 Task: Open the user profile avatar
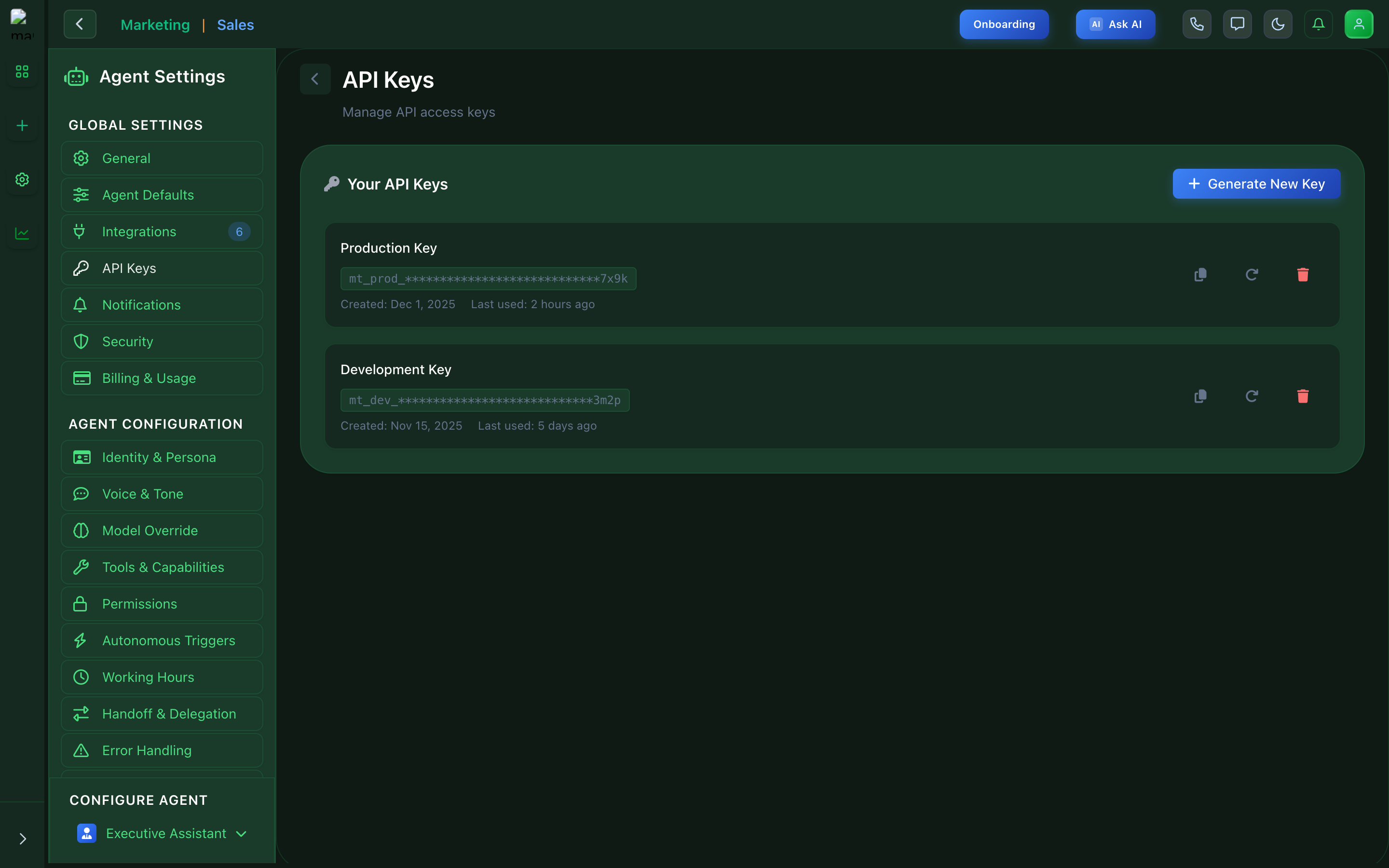[x=1359, y=24]
